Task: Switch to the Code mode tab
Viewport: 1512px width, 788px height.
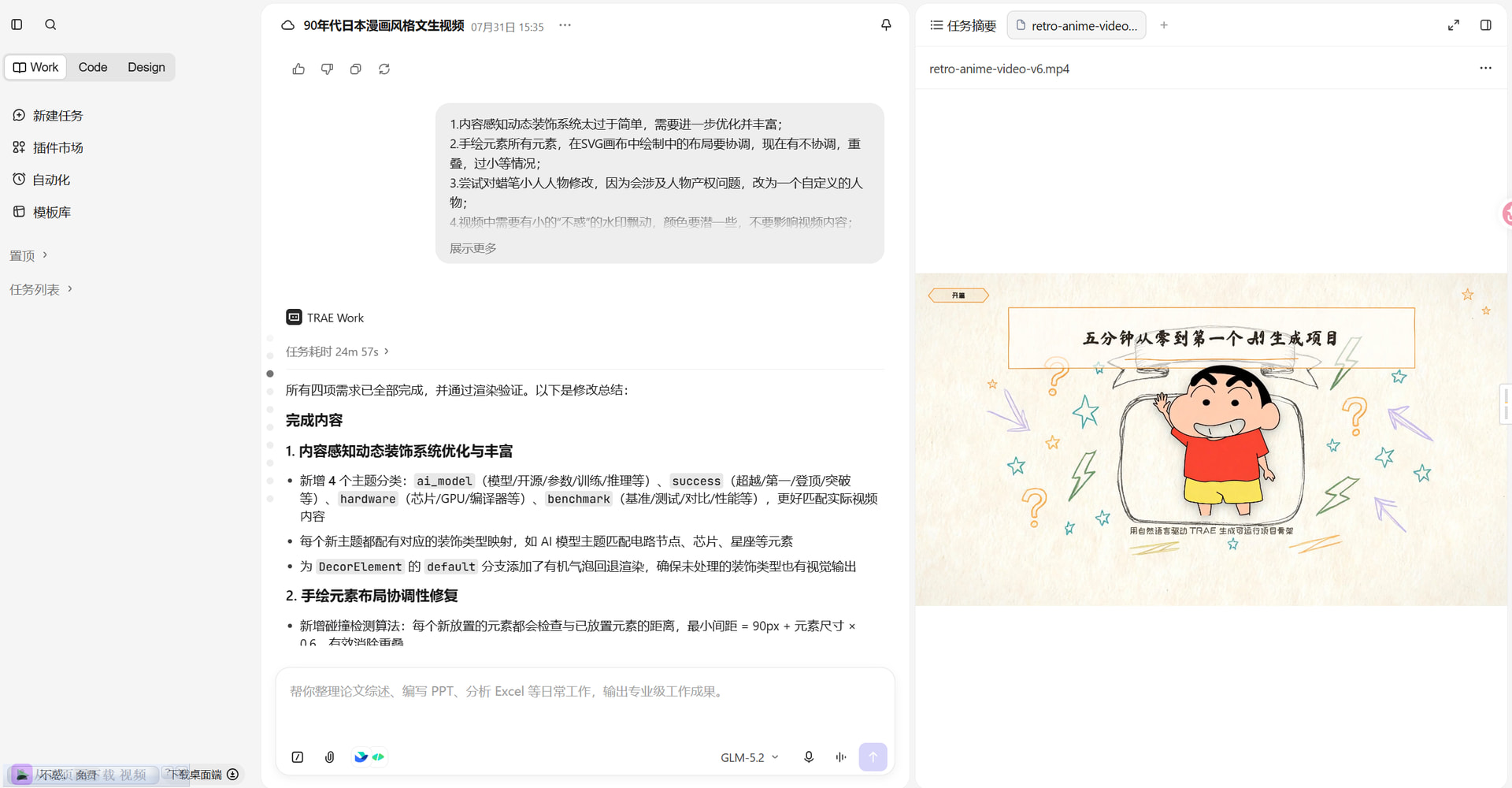Action: [93, 67]
